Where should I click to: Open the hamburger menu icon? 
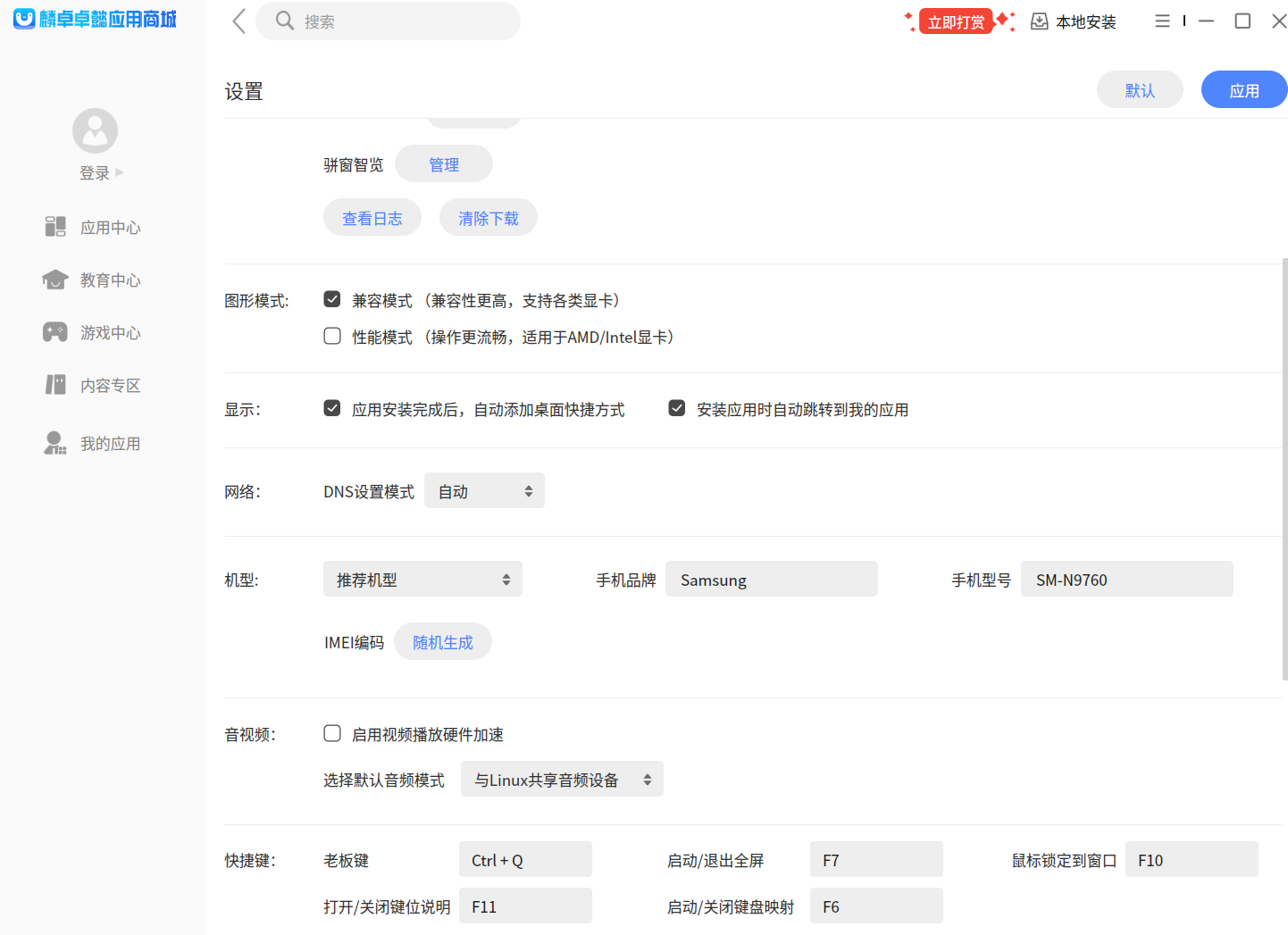(x=1162, y=21)
